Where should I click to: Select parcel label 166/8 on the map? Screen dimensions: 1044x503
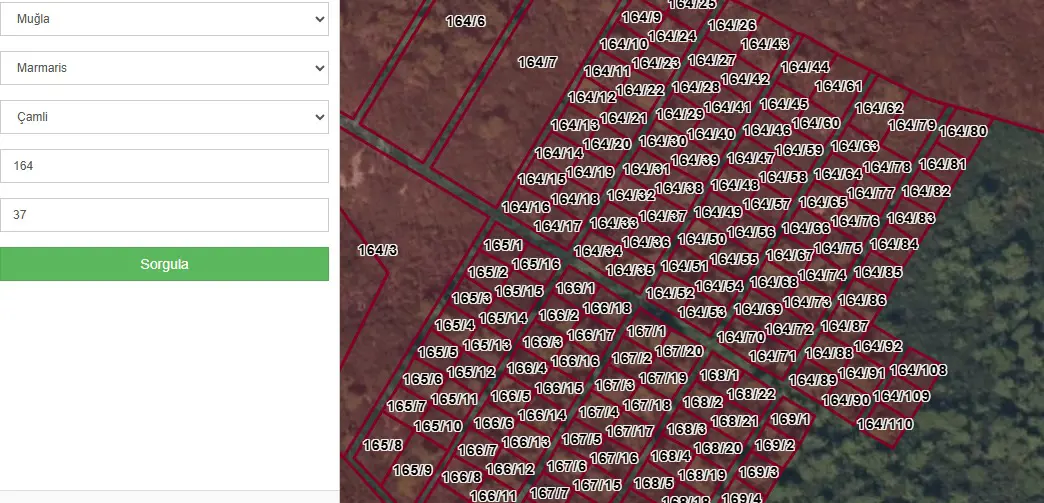(462, 478)
